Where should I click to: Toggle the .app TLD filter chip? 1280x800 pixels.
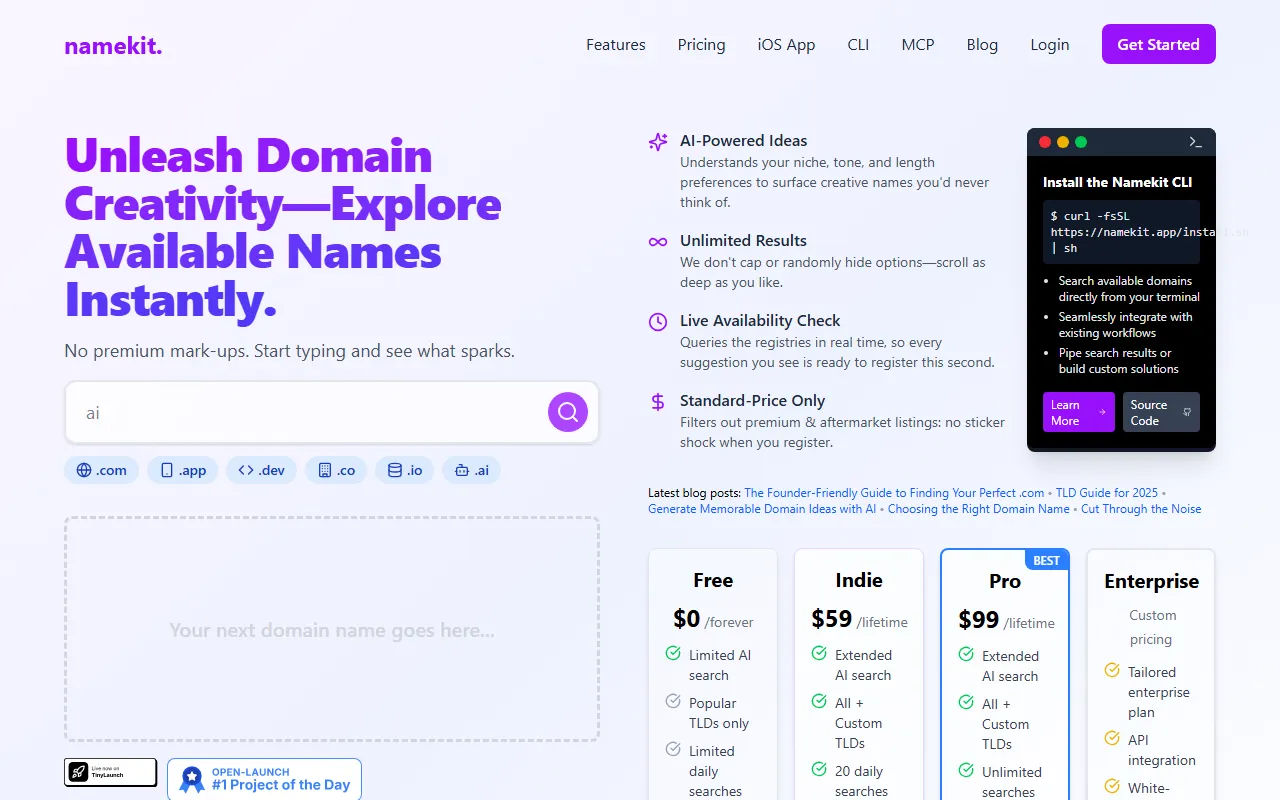[183, 470]
